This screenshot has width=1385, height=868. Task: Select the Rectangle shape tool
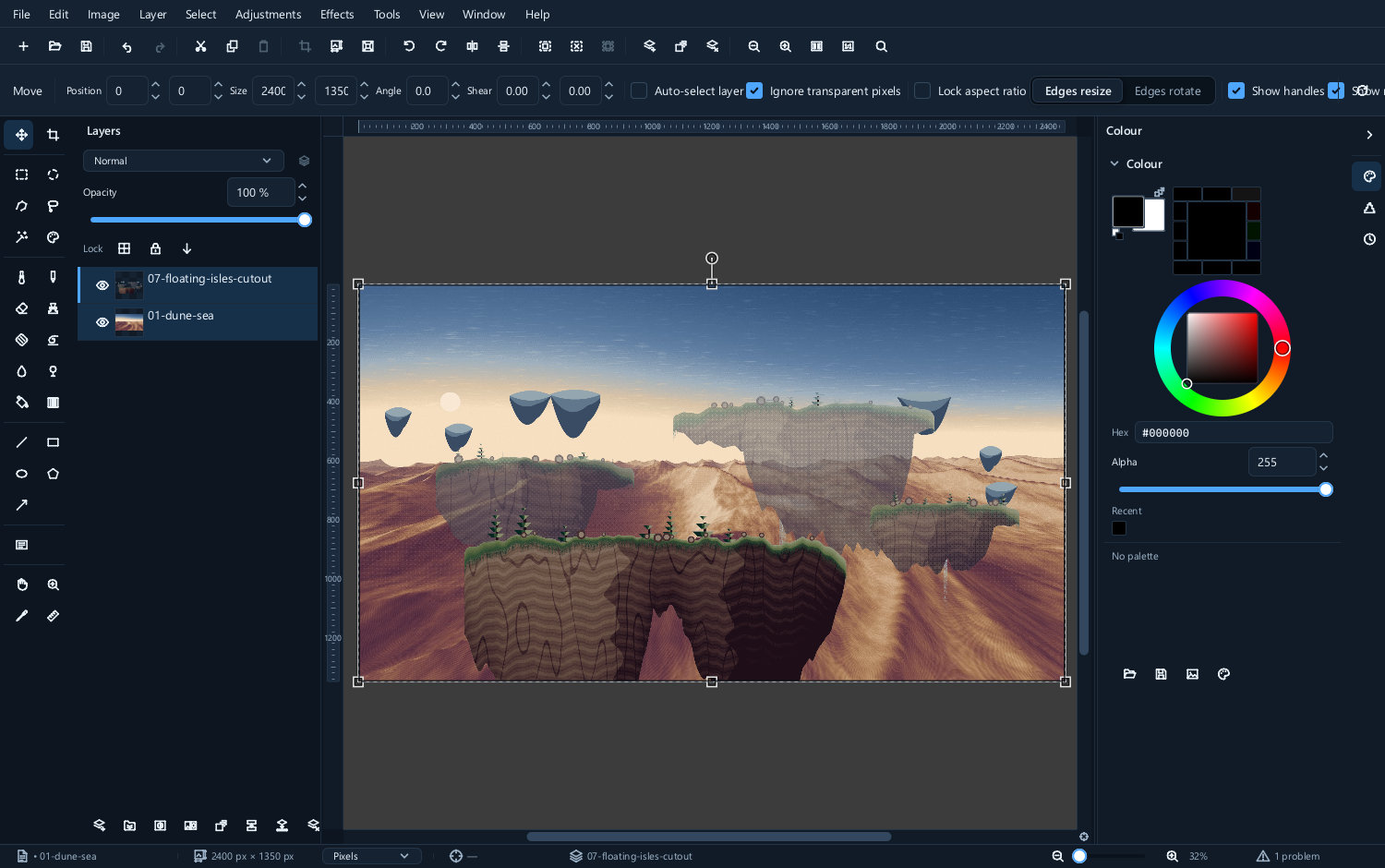(53, 442)
